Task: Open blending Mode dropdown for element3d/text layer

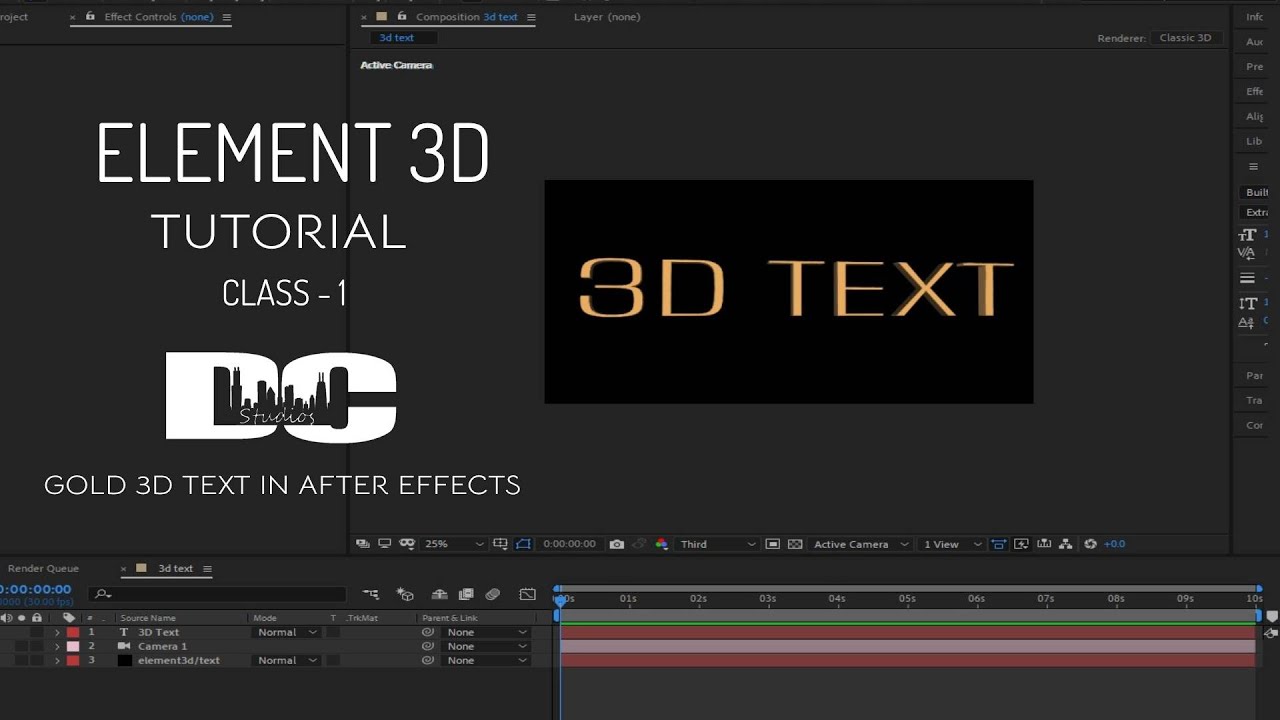Action: tap(286, 660)
